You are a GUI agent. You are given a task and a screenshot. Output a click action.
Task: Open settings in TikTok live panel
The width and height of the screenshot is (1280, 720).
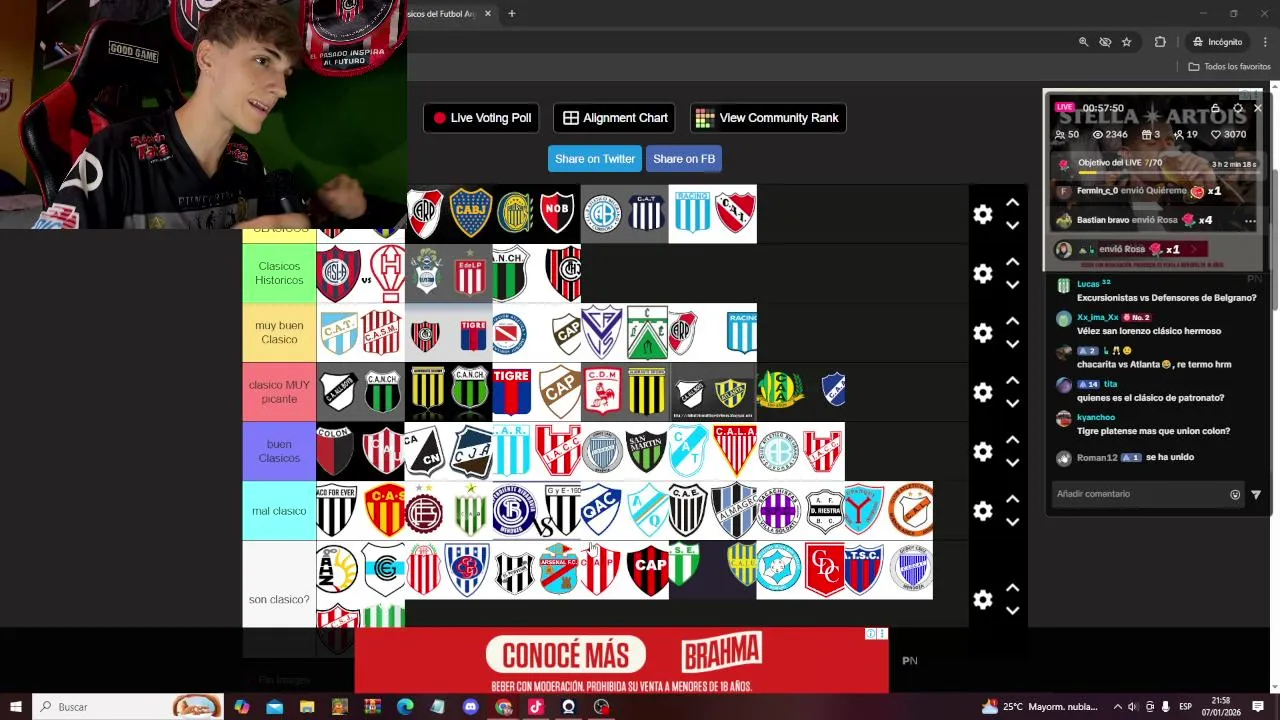point(1238,108)
